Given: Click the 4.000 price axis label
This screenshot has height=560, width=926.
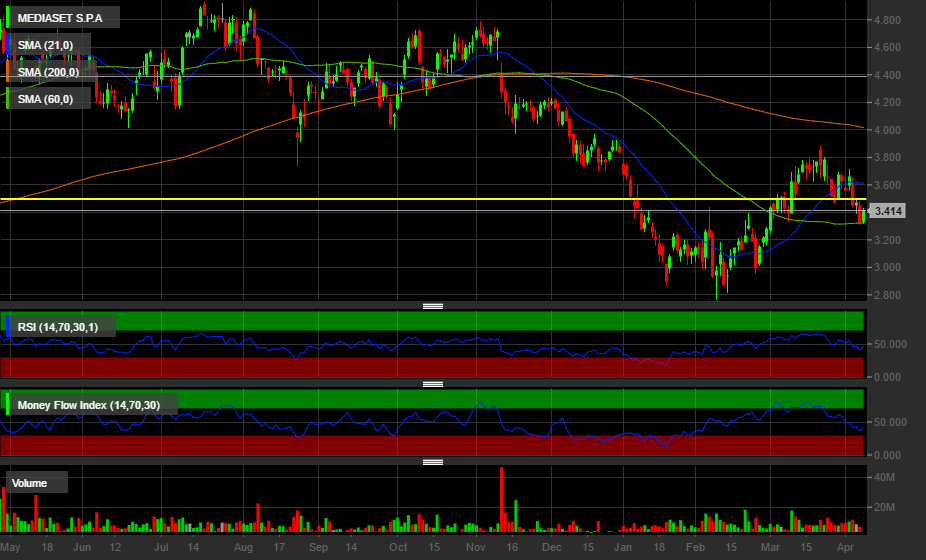Looking at the screenshot, I should coord(888,130).
